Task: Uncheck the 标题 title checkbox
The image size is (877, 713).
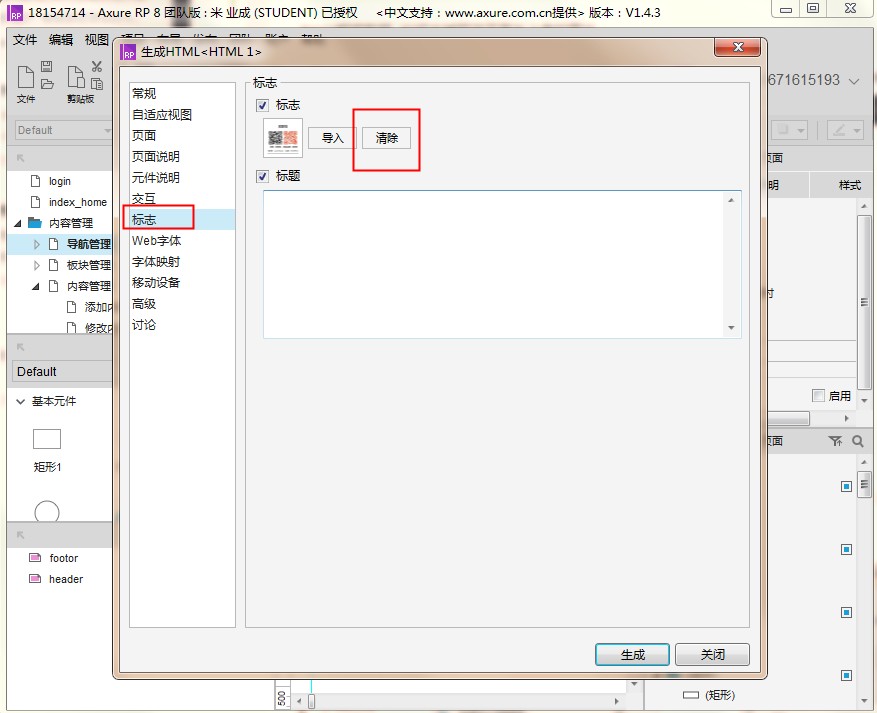Action: (x=263, y=176)
